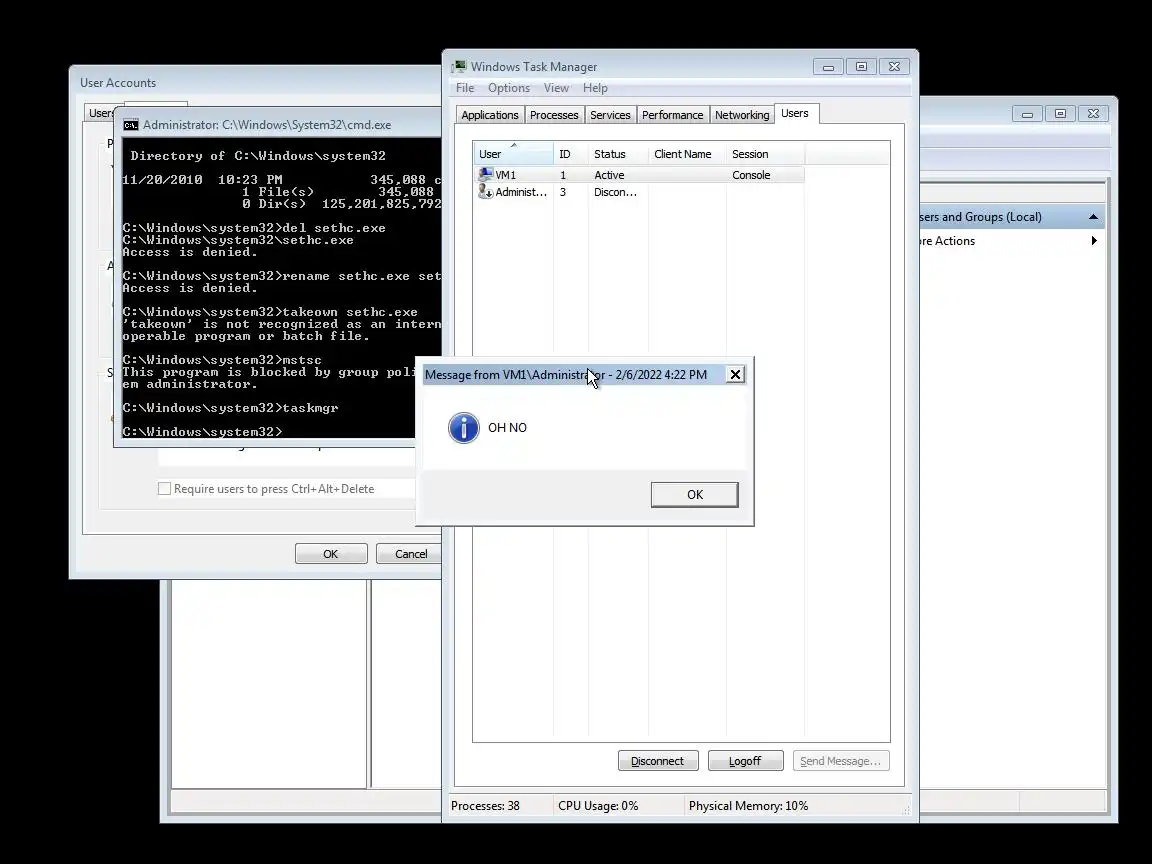This screenshot has height=864, width=1152.
Task: Click the blue information icon in message dialog
Action: pyautogui.click(x=464, y=428)
